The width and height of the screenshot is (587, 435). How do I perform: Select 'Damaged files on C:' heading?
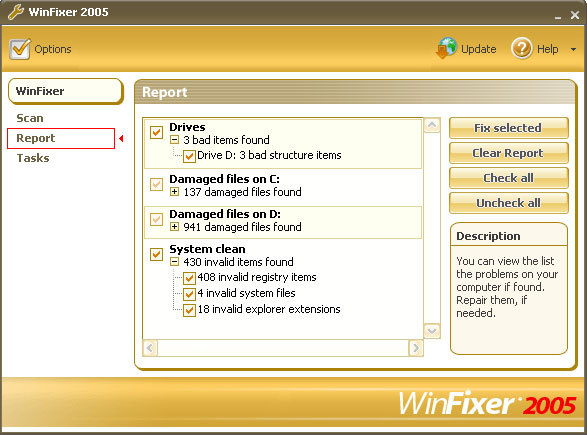coord(224,179)
